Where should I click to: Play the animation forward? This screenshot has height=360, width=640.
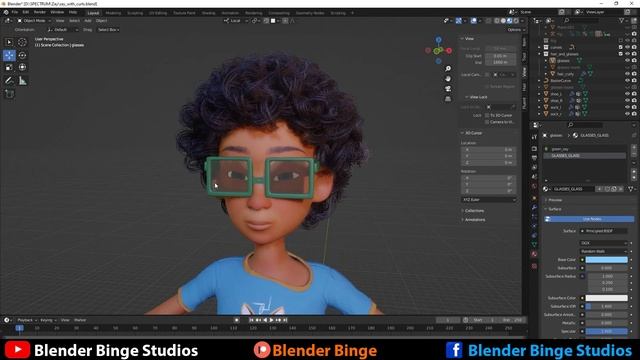coord(271,320)
